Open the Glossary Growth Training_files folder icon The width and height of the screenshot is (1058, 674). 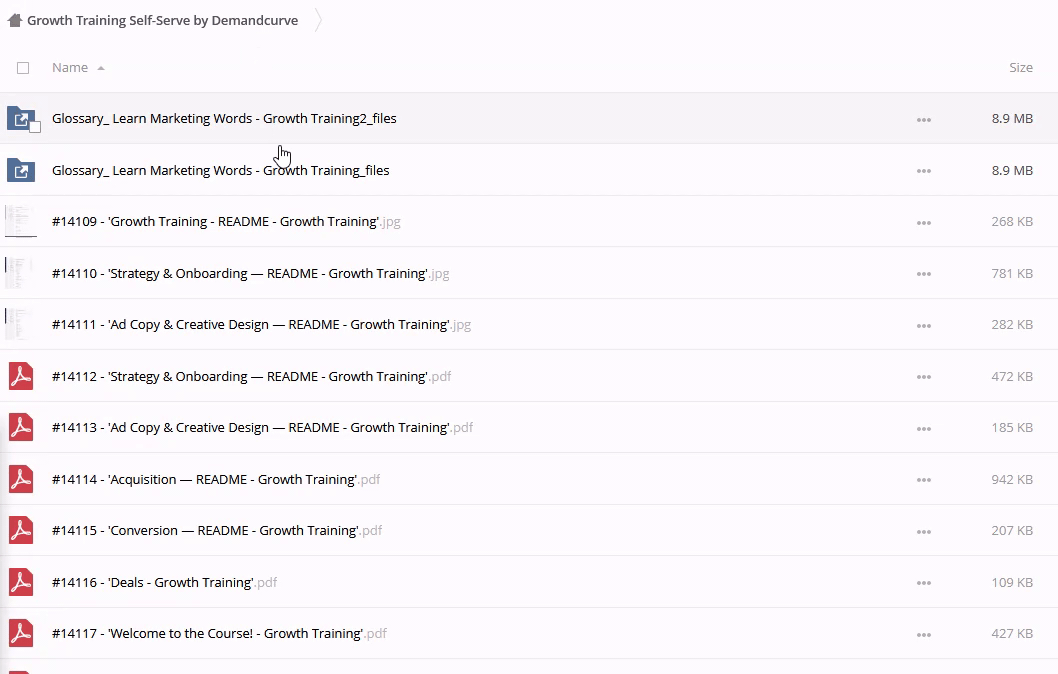[x=21, y=170]
